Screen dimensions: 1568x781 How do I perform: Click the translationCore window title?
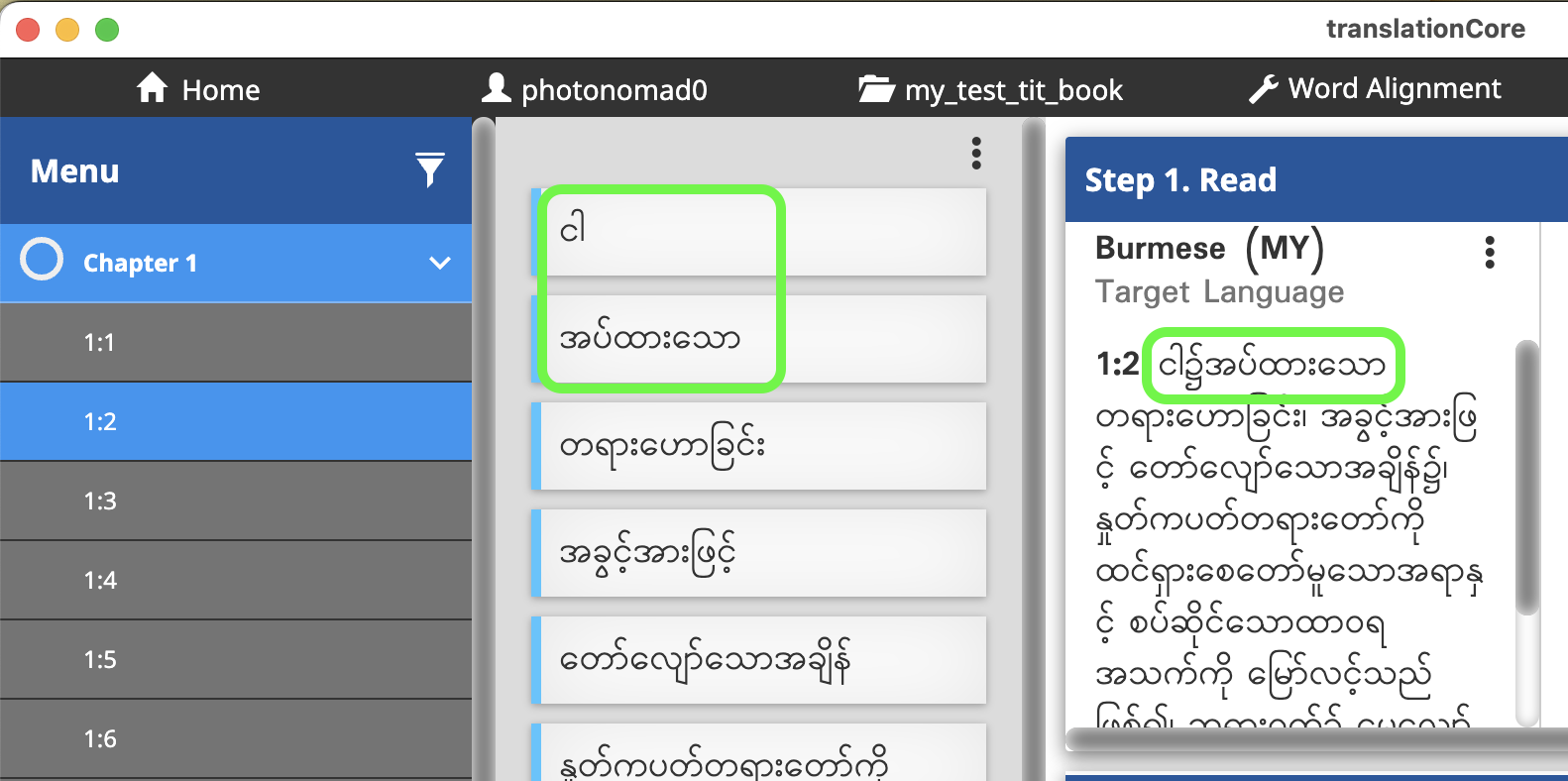[x=1425, y=29]
